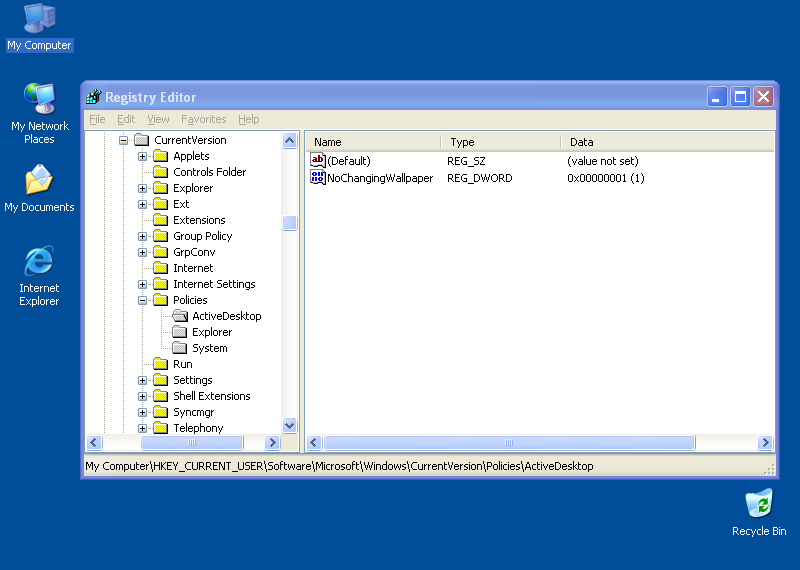Click the registry path in status bar
The image size is (800, 570).
[x=339, y=466]
